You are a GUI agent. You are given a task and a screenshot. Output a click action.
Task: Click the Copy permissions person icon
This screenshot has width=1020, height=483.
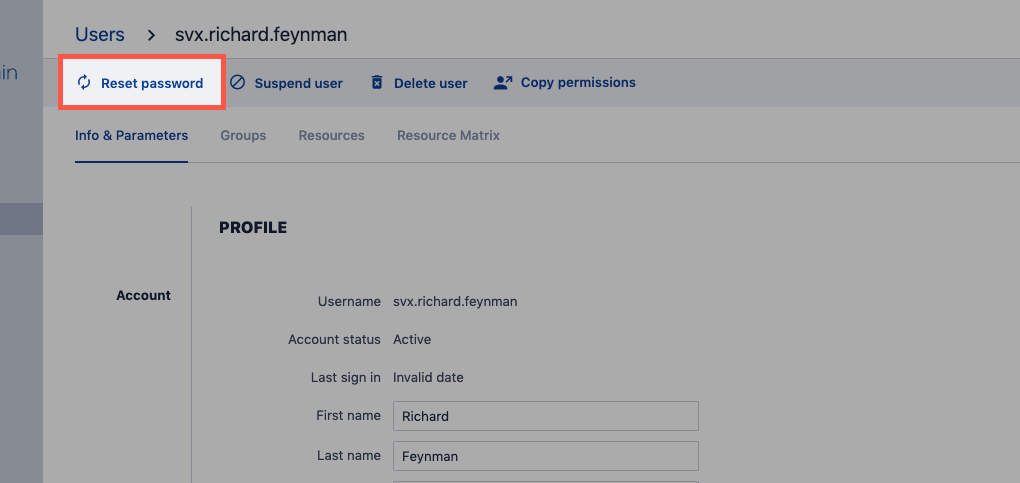(x=503, y=83)
